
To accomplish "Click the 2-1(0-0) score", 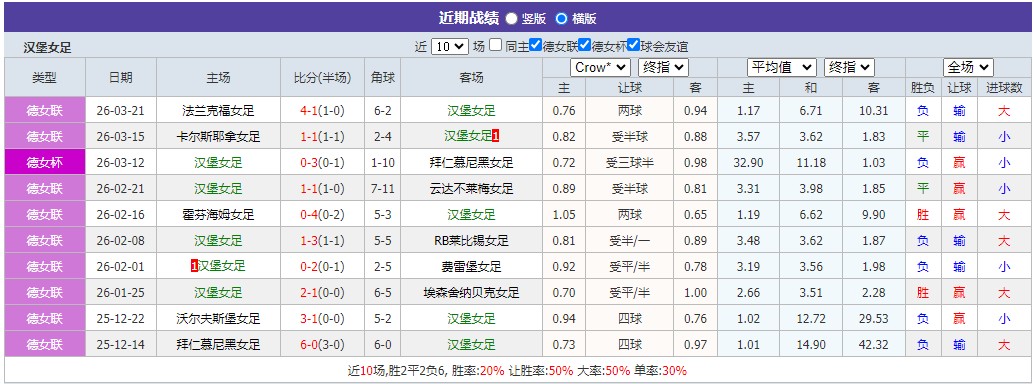I will click(322, 292).
